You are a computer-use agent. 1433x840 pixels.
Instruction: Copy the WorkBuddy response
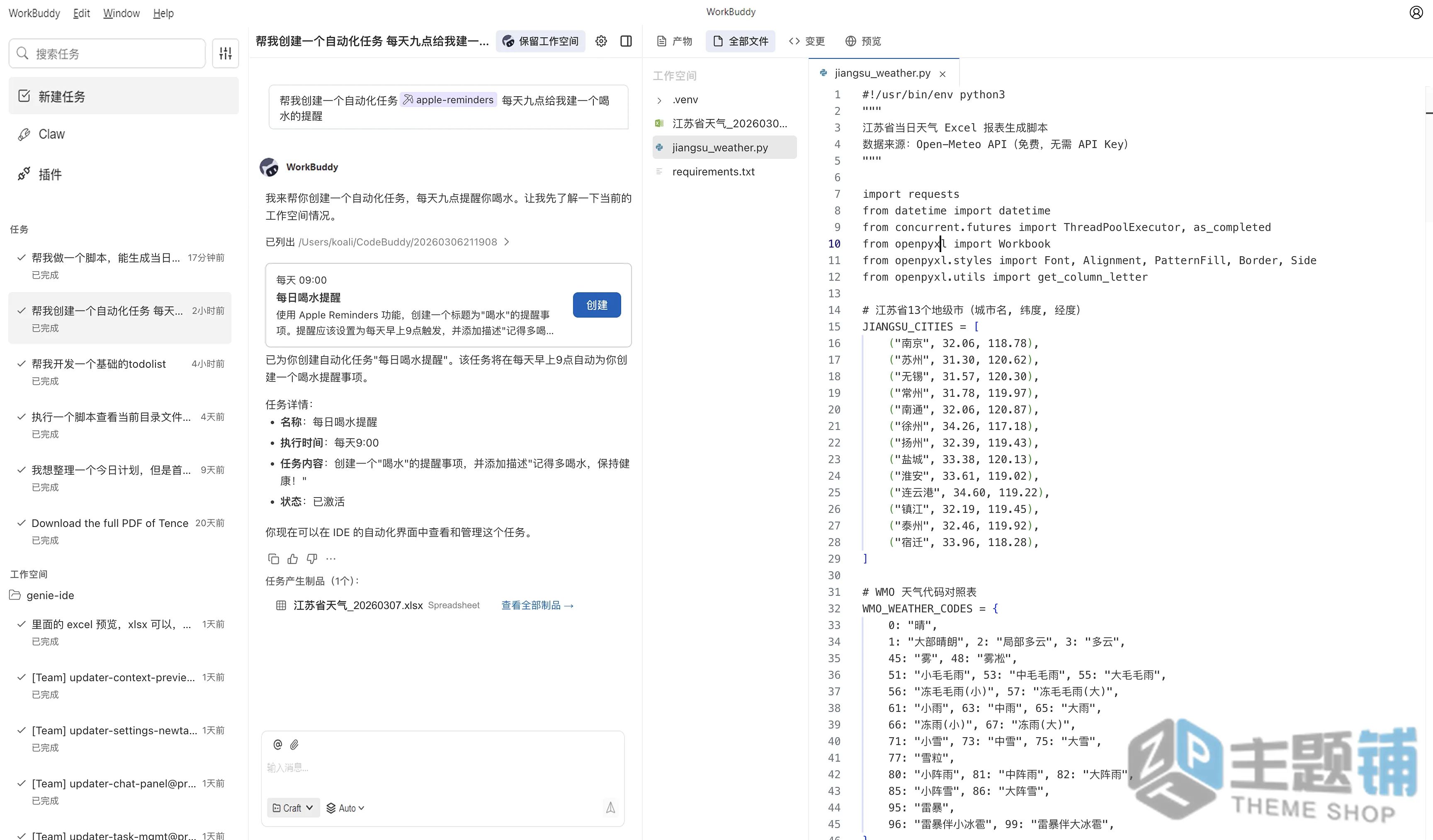tap(274, 559)
